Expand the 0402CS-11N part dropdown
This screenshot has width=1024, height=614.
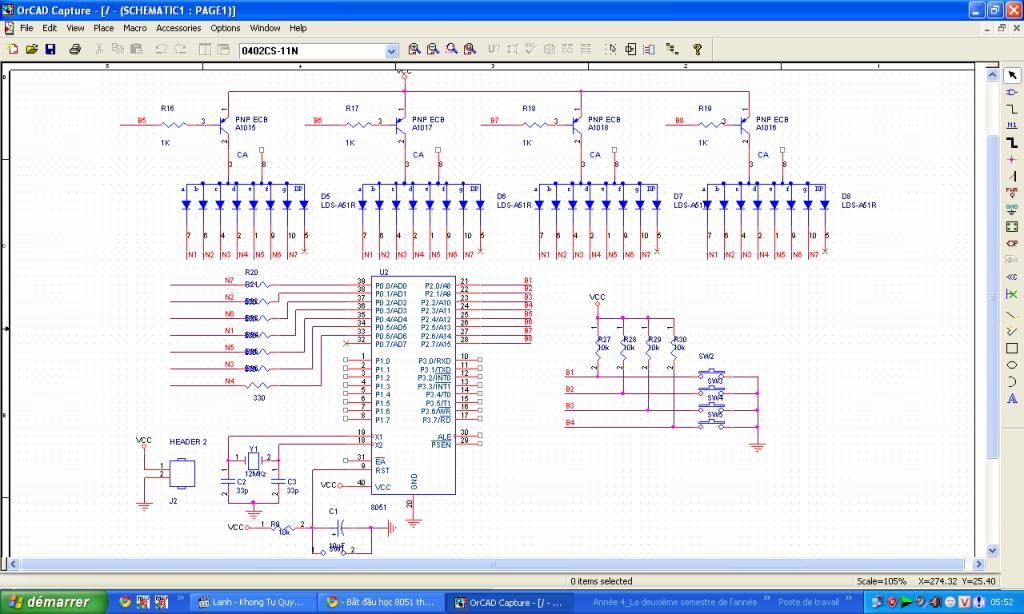tap(392, 50)
